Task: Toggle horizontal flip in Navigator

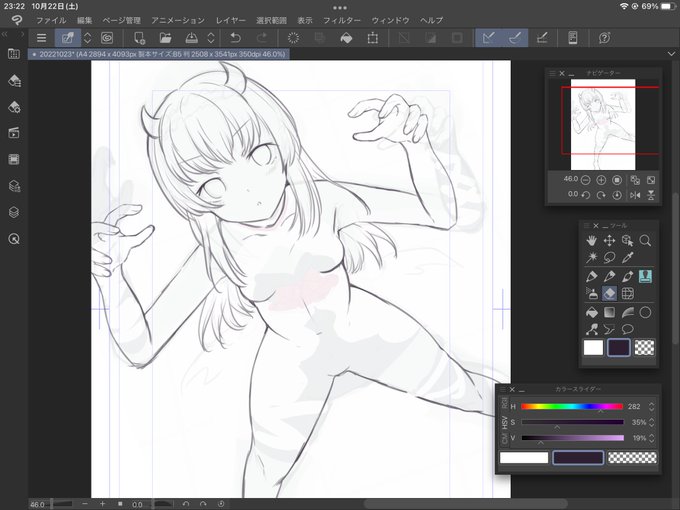Action: [x=635, y=195]
